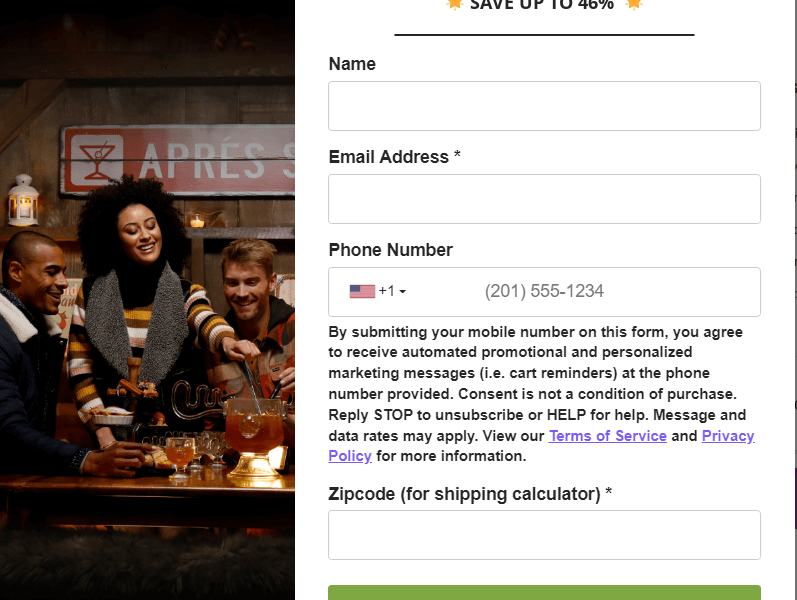Click the Name field label
Viewport: 797px width, 600px height.
352,64
